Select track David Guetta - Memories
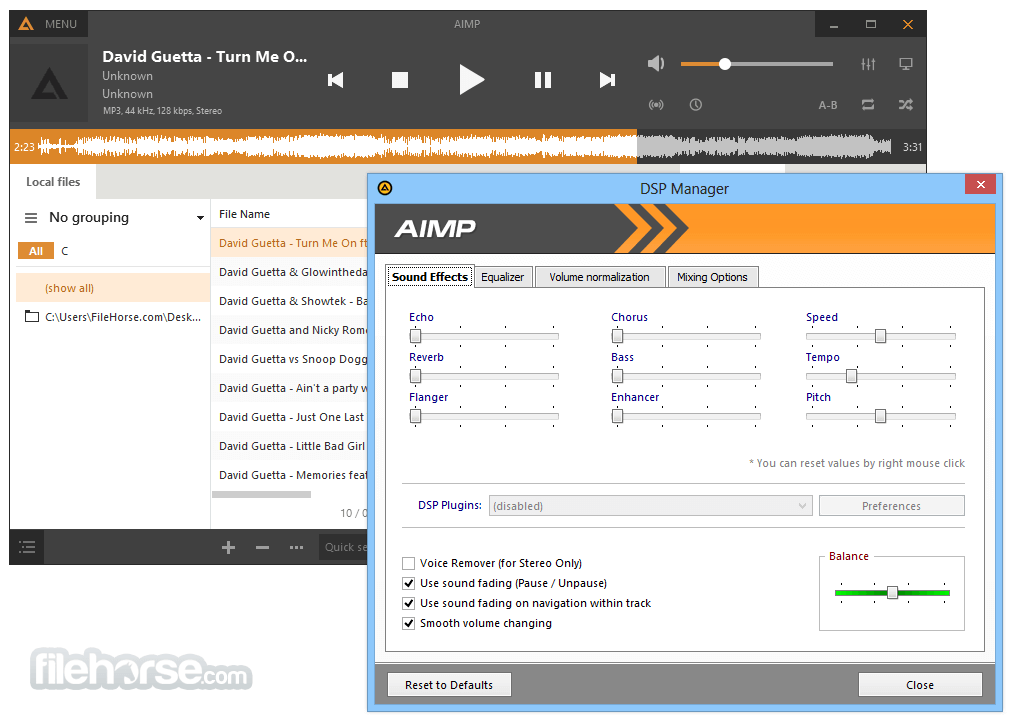The height and width of the screenshot is (720, 1012). point(290,475)
